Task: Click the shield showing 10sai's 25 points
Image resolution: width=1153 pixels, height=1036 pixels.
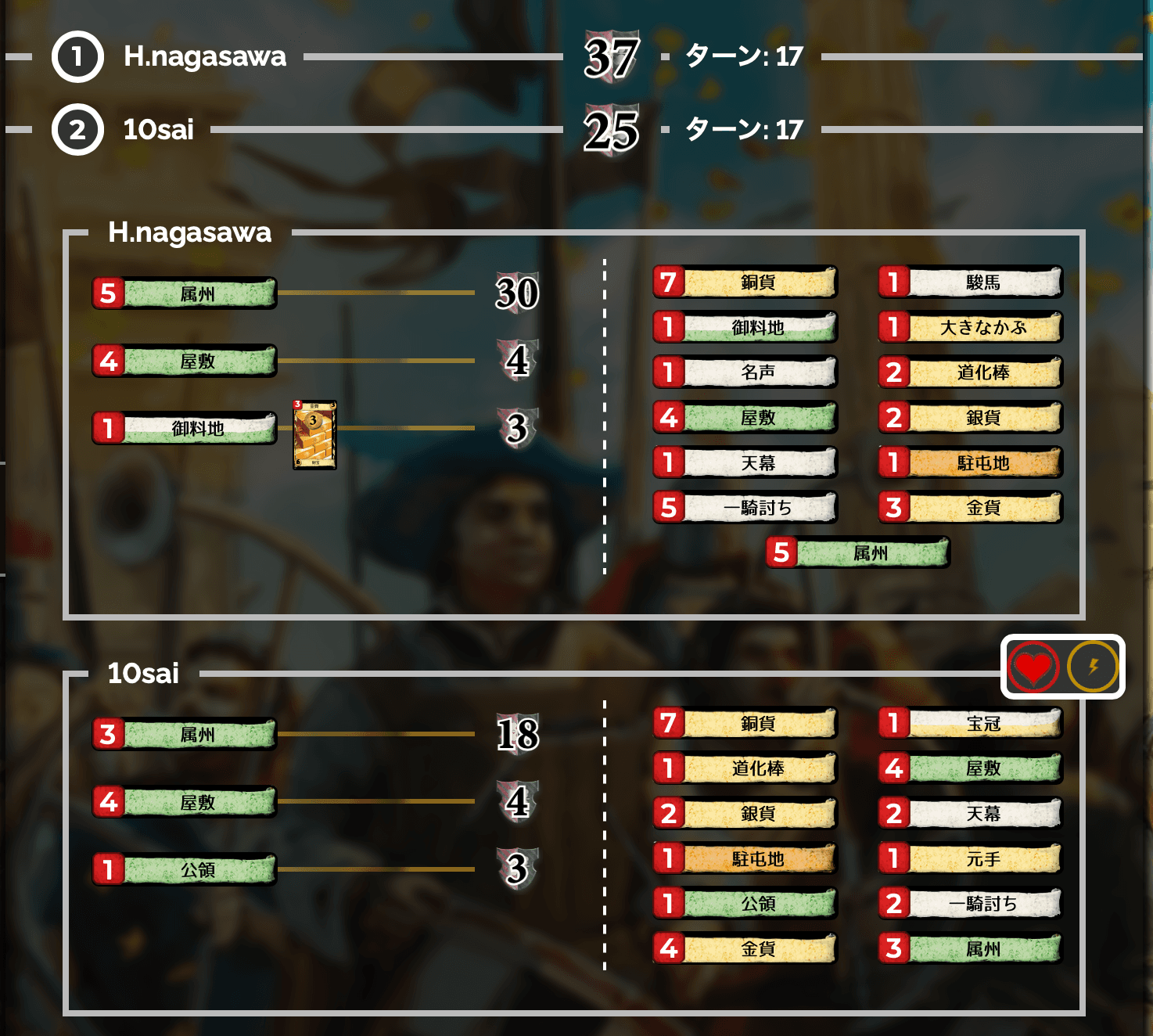Action: tap(610, 128)
